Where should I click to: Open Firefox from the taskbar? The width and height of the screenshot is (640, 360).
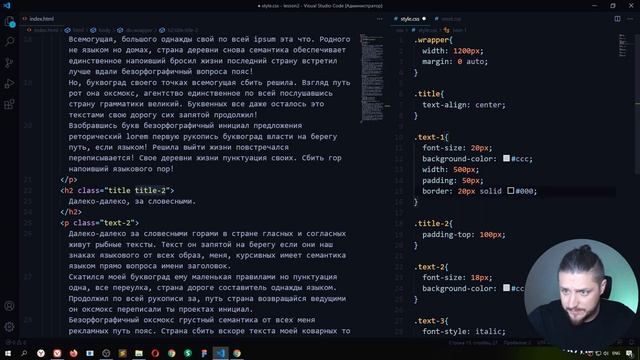point(73,353)
